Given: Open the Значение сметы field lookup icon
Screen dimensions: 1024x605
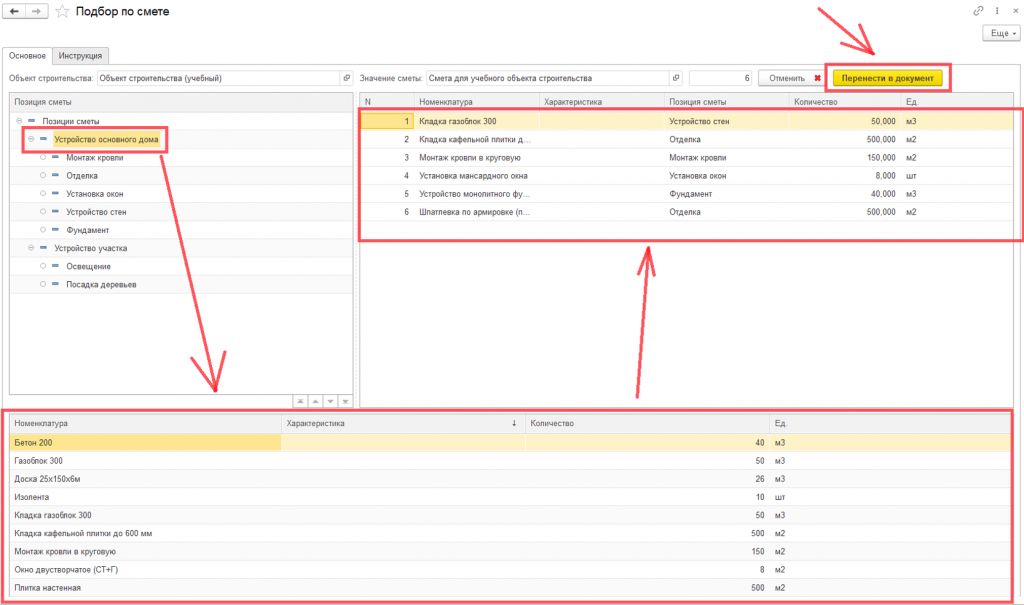Looking at the screenshot, I should (676, 78).
